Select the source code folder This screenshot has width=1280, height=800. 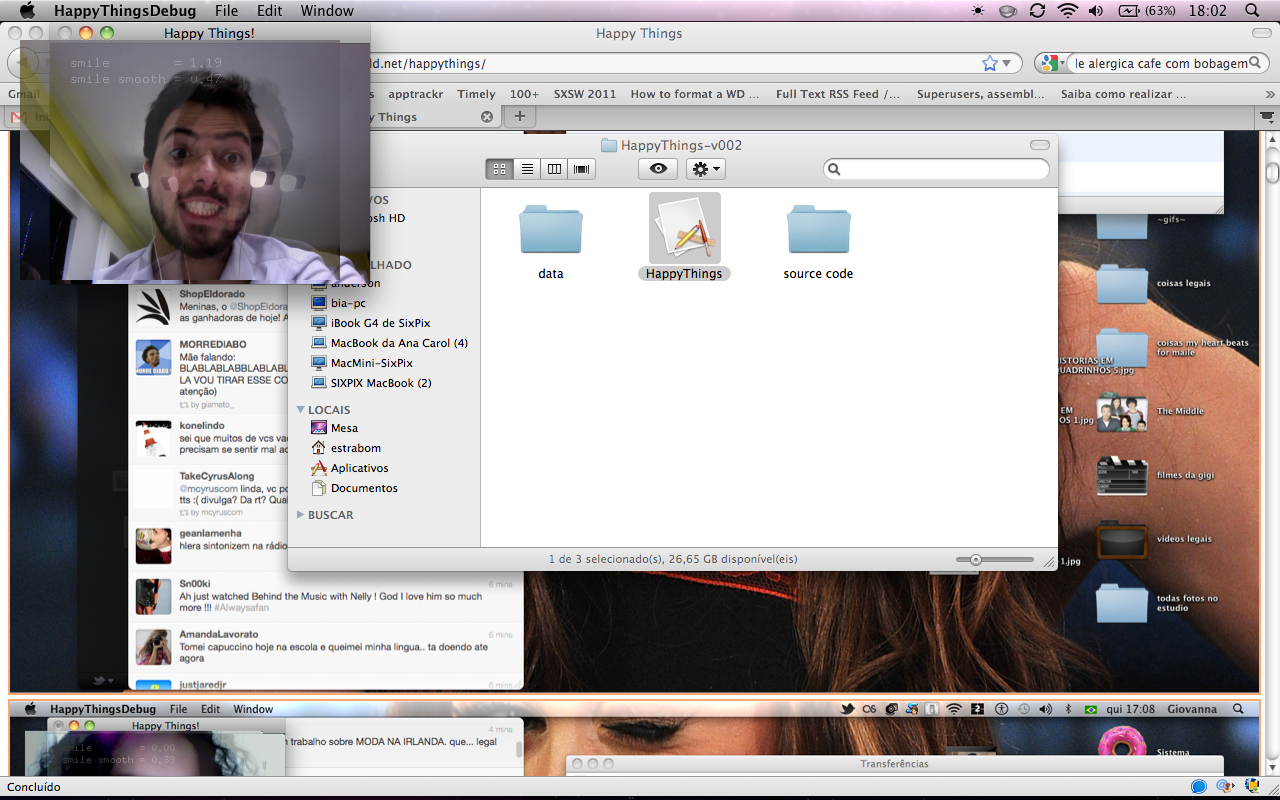pyautogui.click(x=818, y=230)
